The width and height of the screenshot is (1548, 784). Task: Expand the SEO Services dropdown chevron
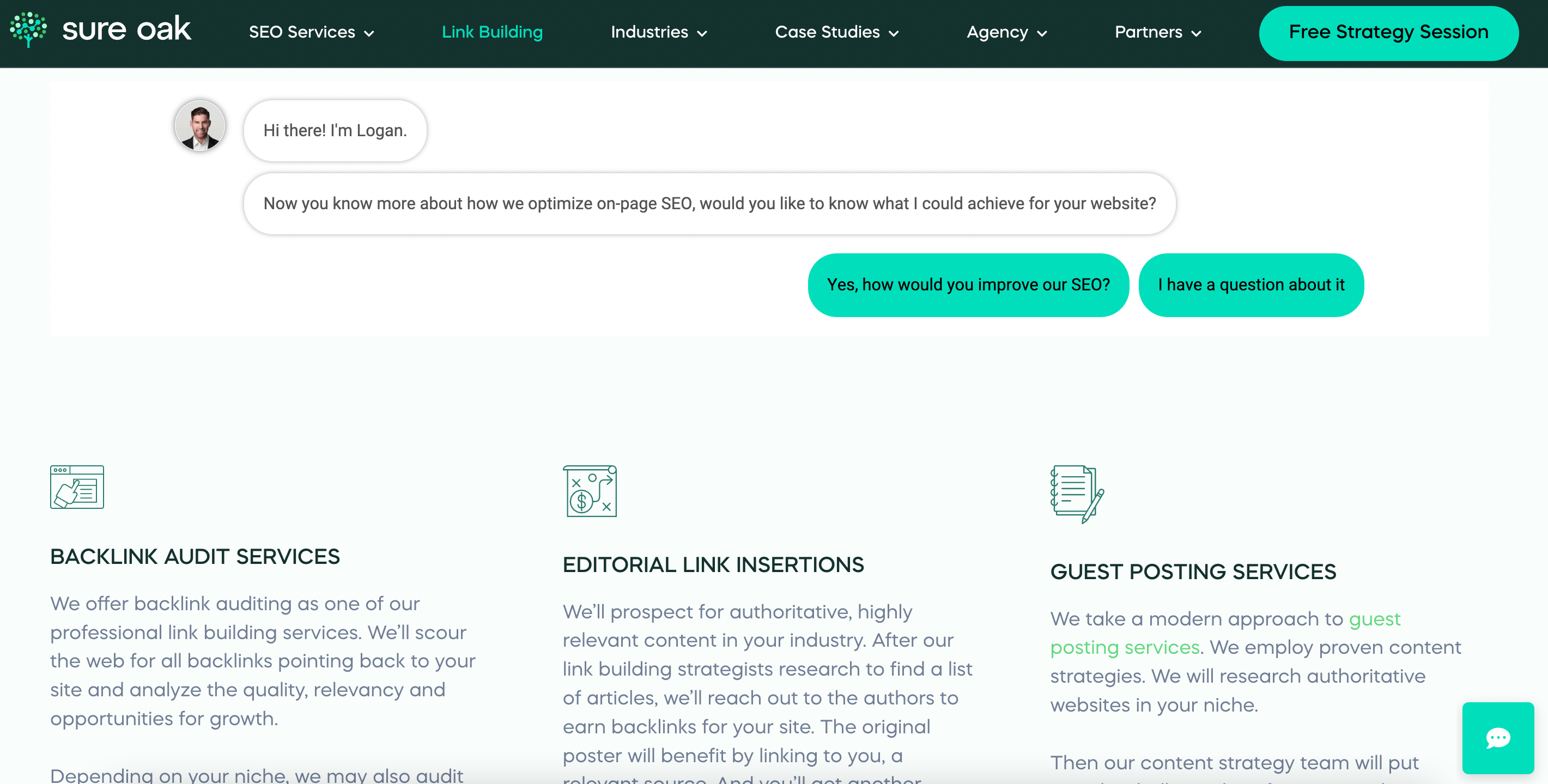click(369, 34)
